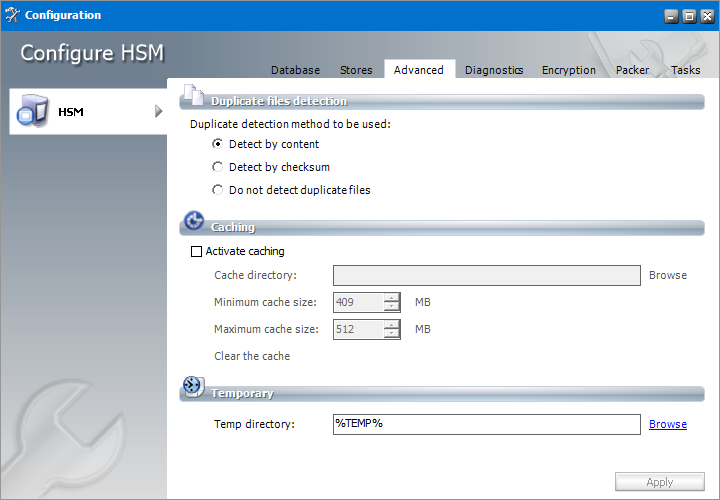Open the Database tab
This screenshot has width=720, height=500.
tap(295, 70)
